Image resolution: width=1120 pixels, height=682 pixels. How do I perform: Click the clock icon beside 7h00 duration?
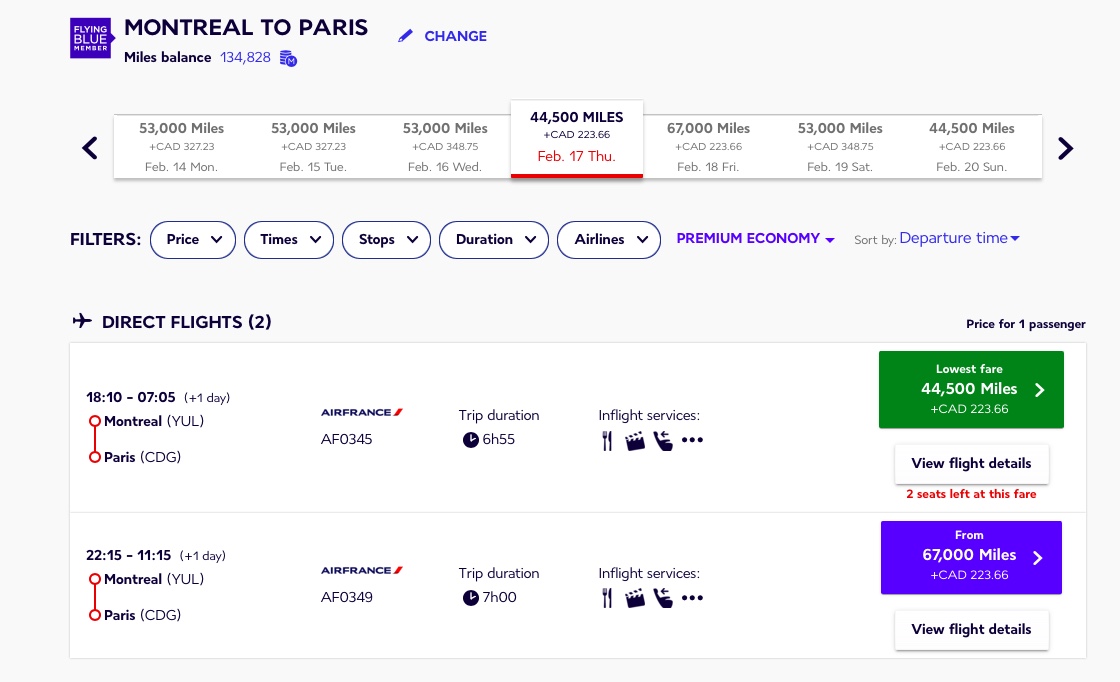coord(471,598)
